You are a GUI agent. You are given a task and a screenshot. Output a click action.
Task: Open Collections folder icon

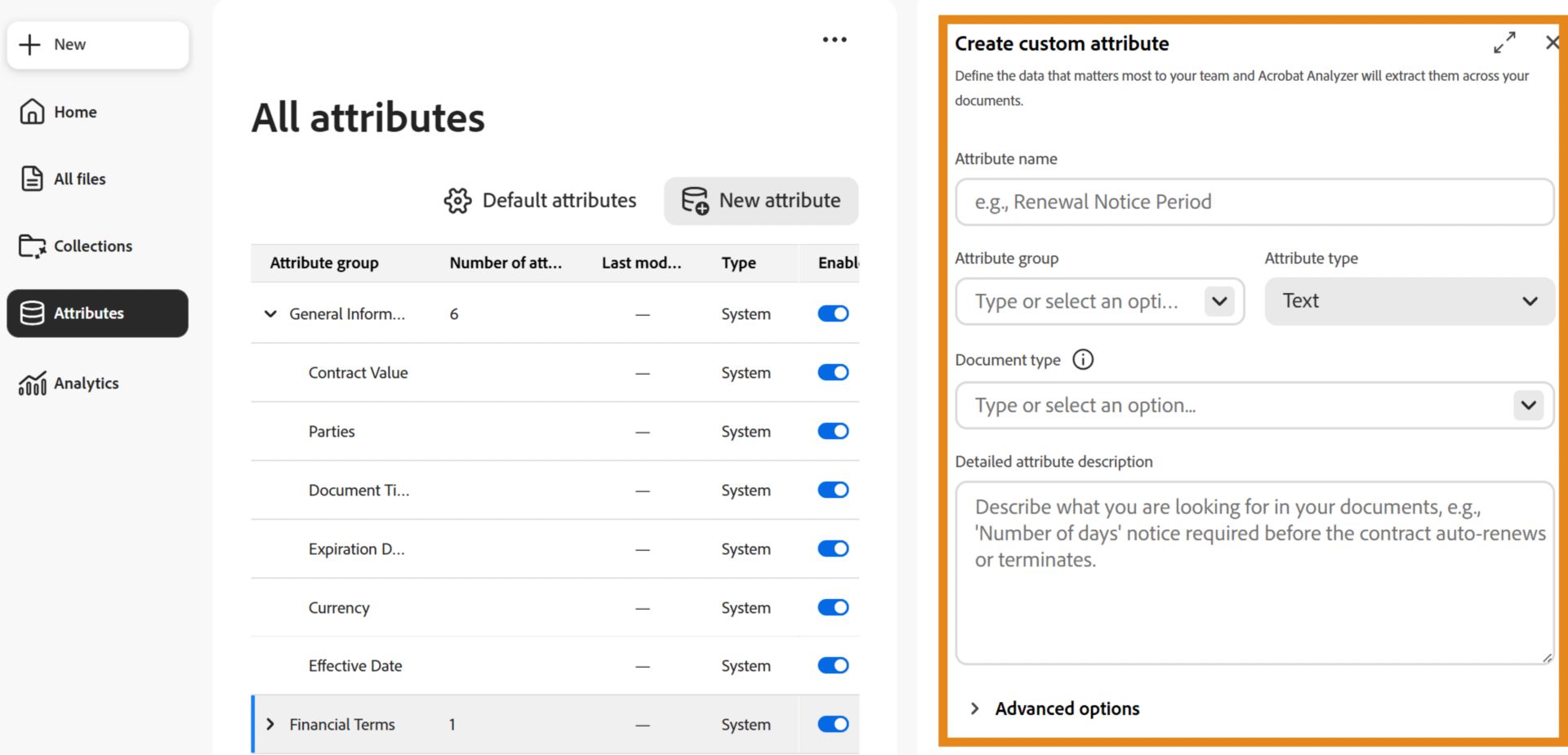pyautogui.click(x=33, y=246)
